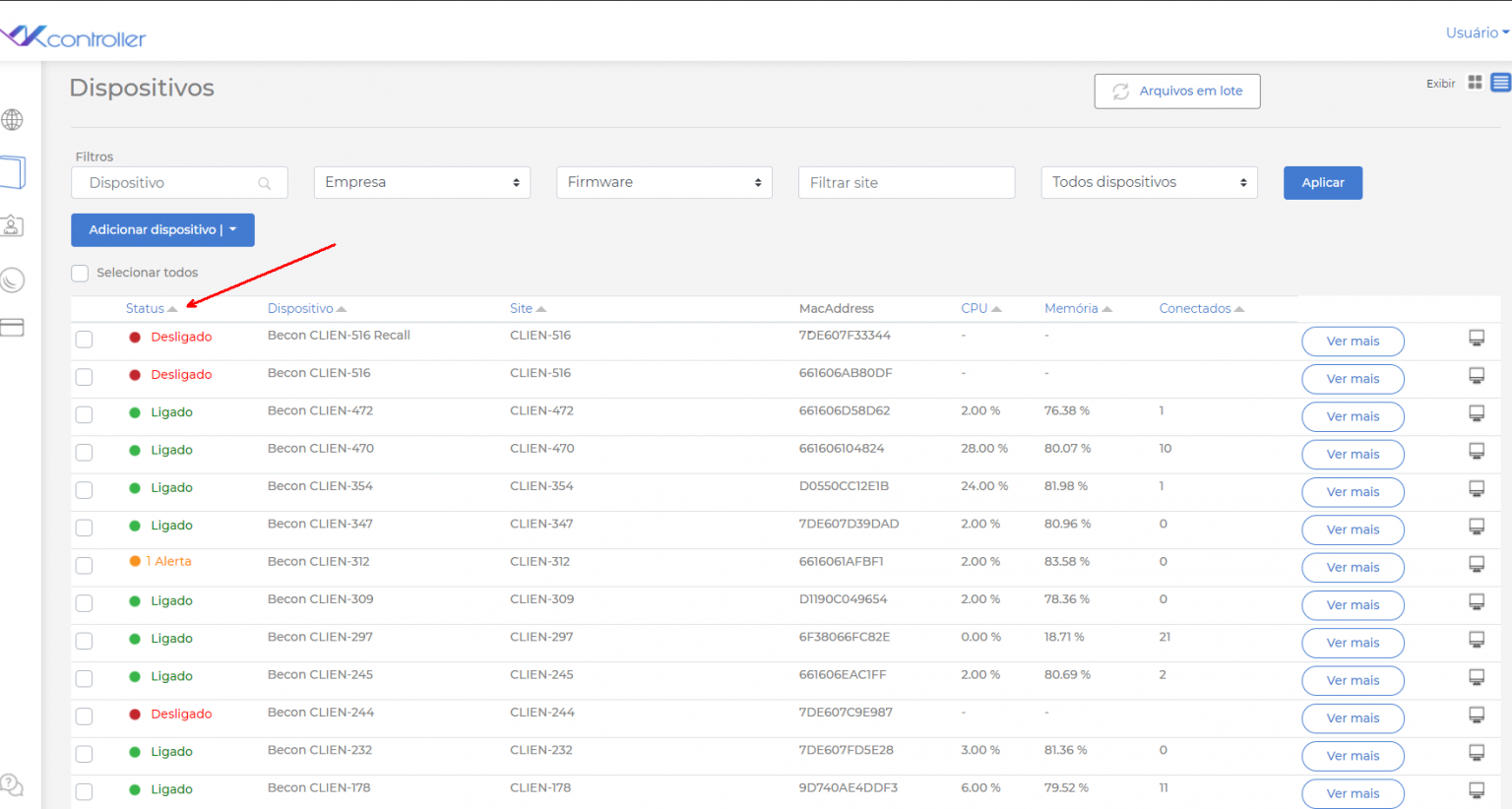Screen dimensions: 1512x809
Task: Click MAC address D0550CC12E1B
Action: click(x=844, y=486)
